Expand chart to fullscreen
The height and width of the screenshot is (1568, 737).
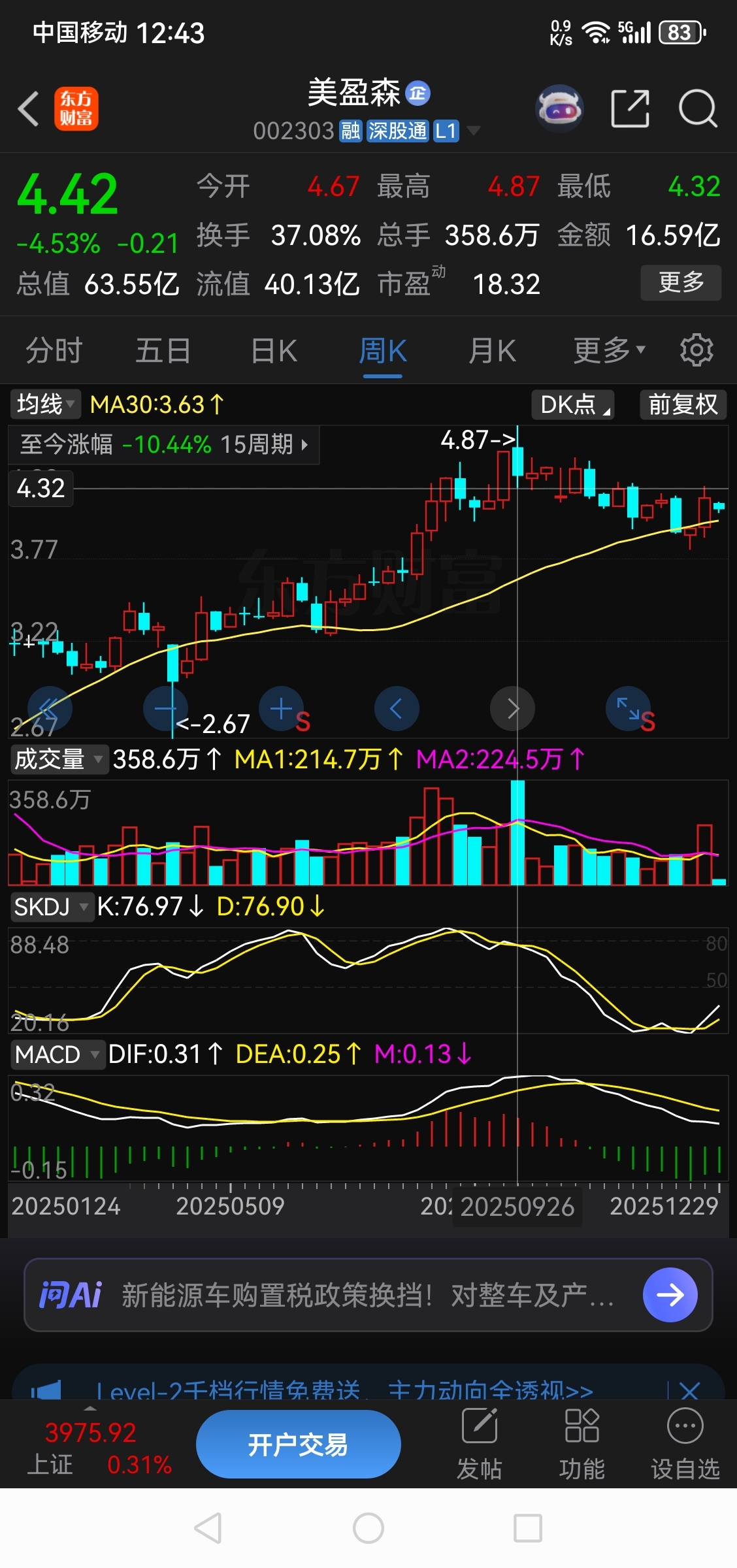[628, 708]
